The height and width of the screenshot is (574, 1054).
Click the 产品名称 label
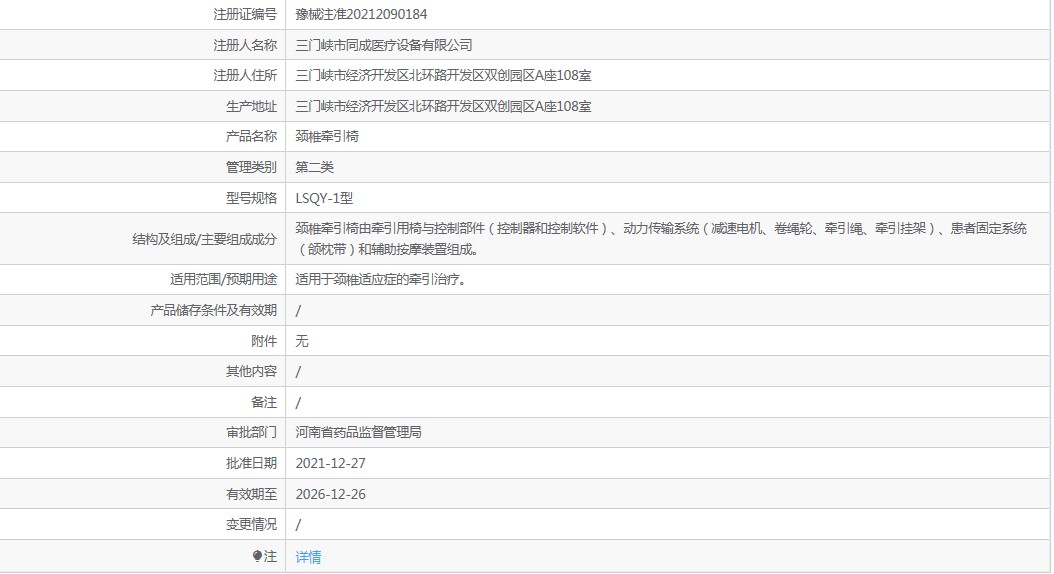tap(251, 136)
